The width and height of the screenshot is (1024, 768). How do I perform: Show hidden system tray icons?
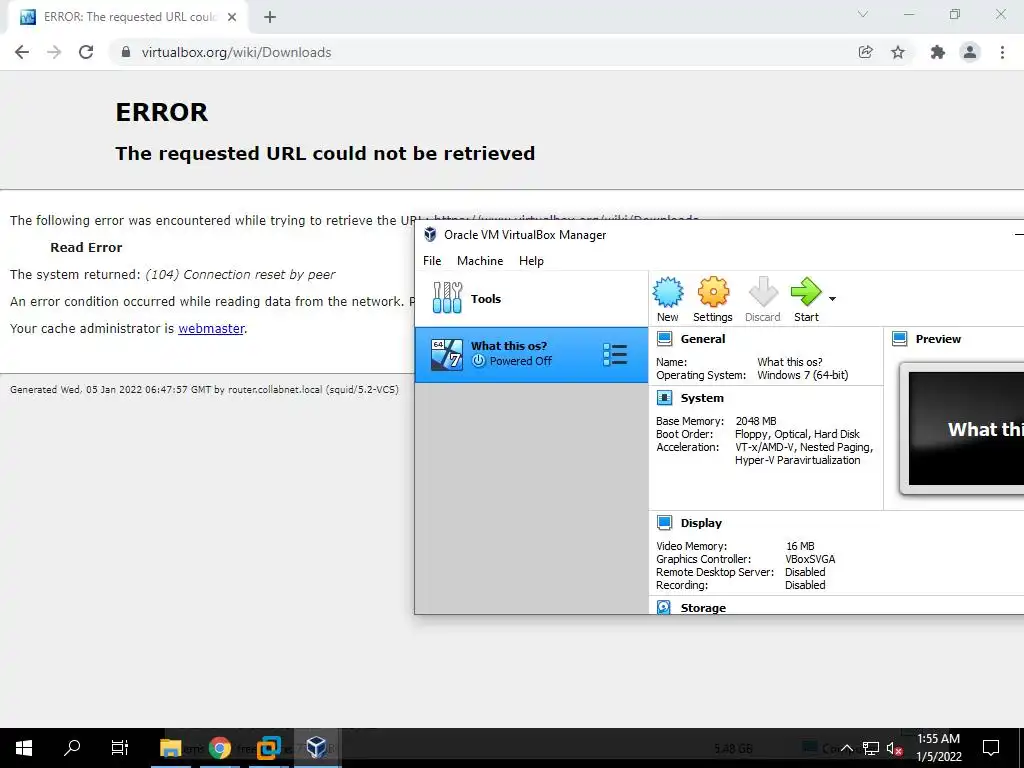(x=846, y=748)
